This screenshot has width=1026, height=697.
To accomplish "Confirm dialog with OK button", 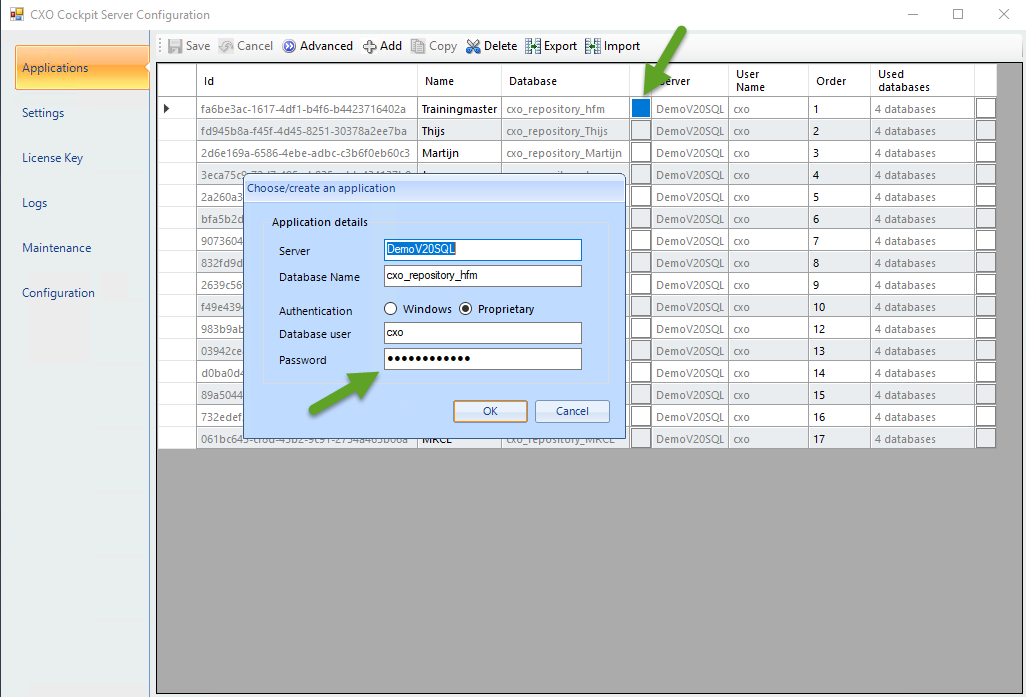I will click(490, 411).
